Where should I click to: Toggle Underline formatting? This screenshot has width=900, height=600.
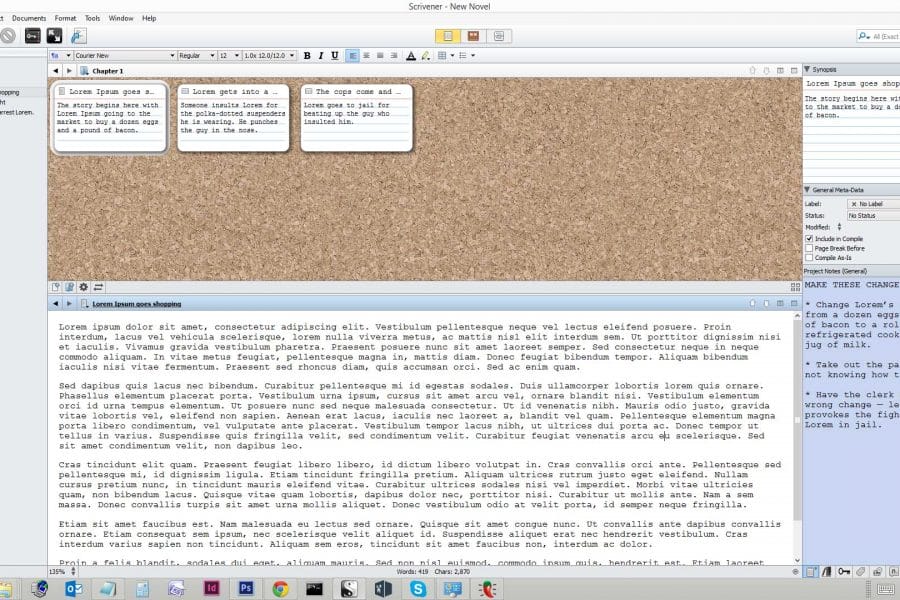pos(335,56)
